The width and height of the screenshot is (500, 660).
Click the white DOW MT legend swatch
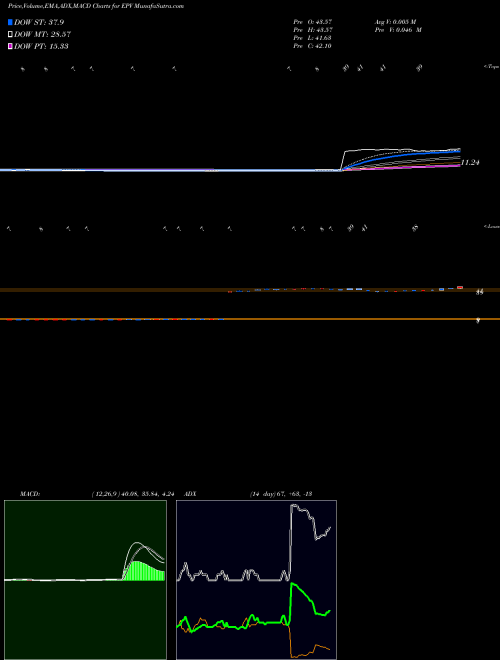(10, 34)
